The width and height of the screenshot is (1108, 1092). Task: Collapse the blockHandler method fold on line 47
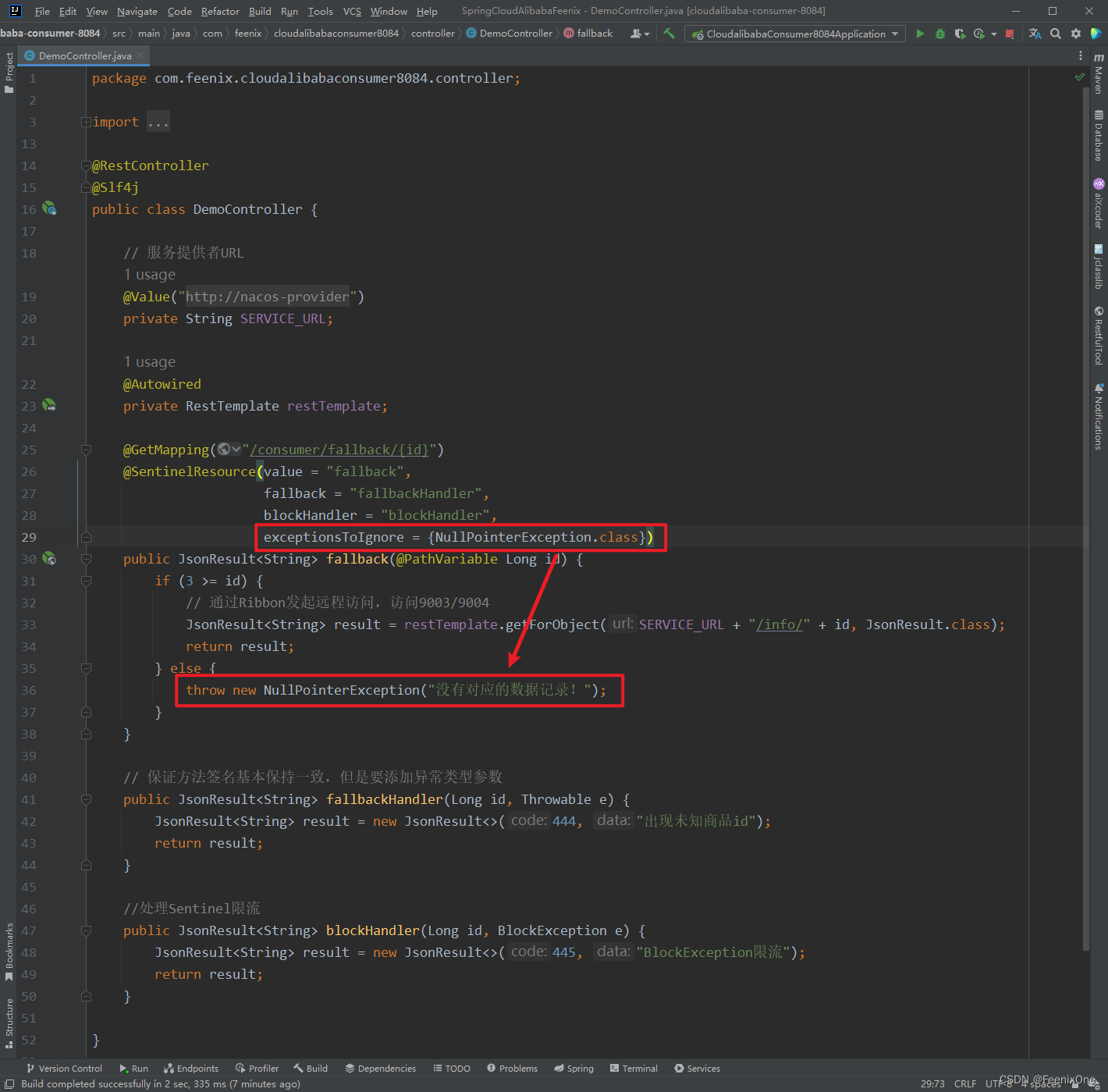point(86,930)
